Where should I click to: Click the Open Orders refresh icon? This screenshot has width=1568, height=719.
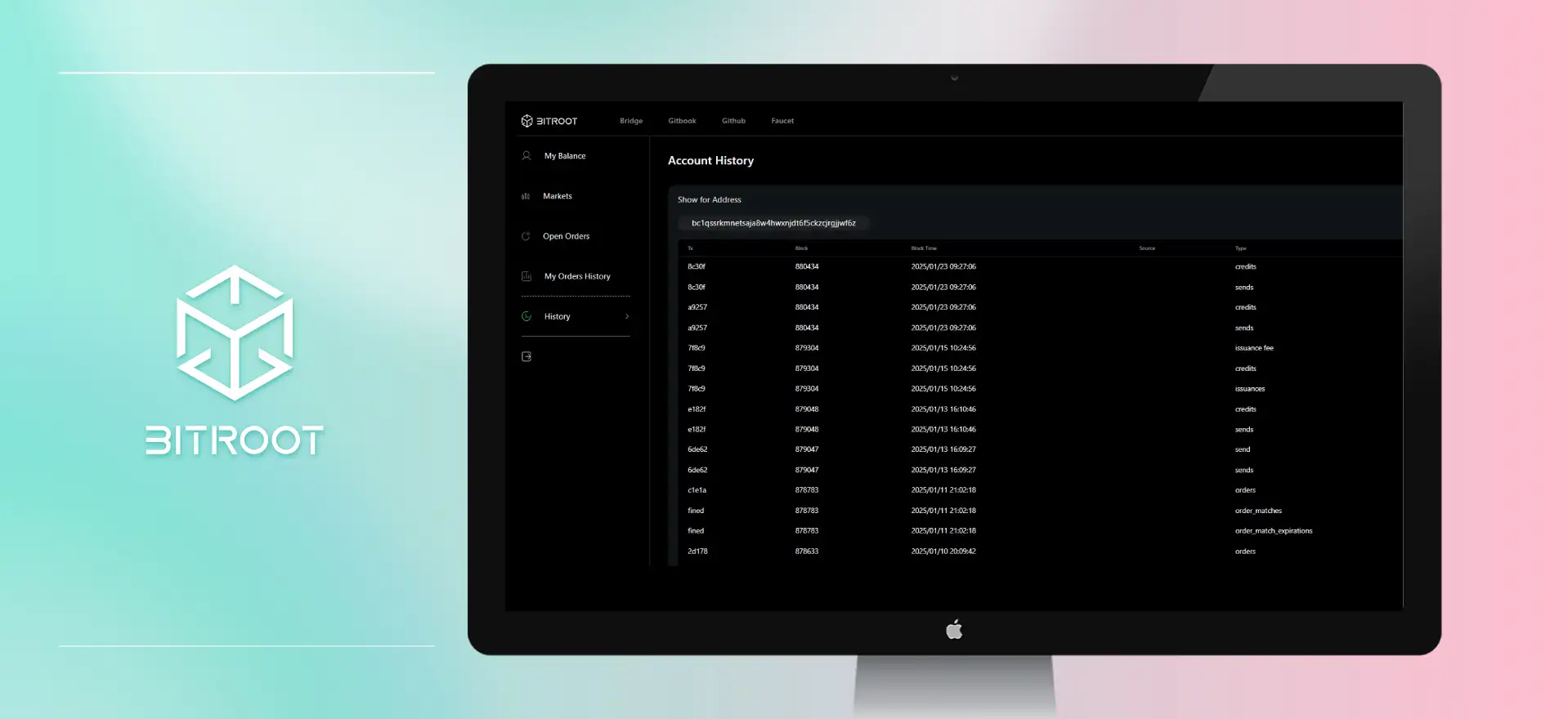pos(526,236)
